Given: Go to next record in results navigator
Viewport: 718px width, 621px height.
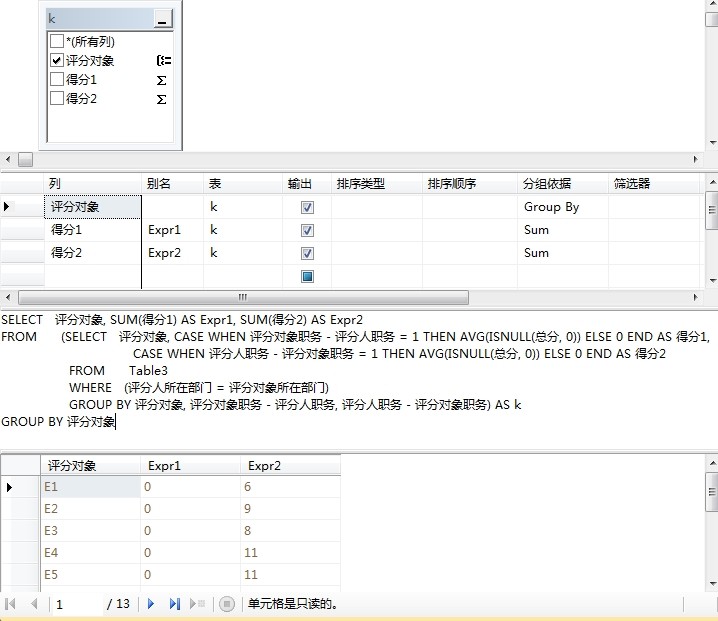Looking at the screenshot, I should coord(151,604).
